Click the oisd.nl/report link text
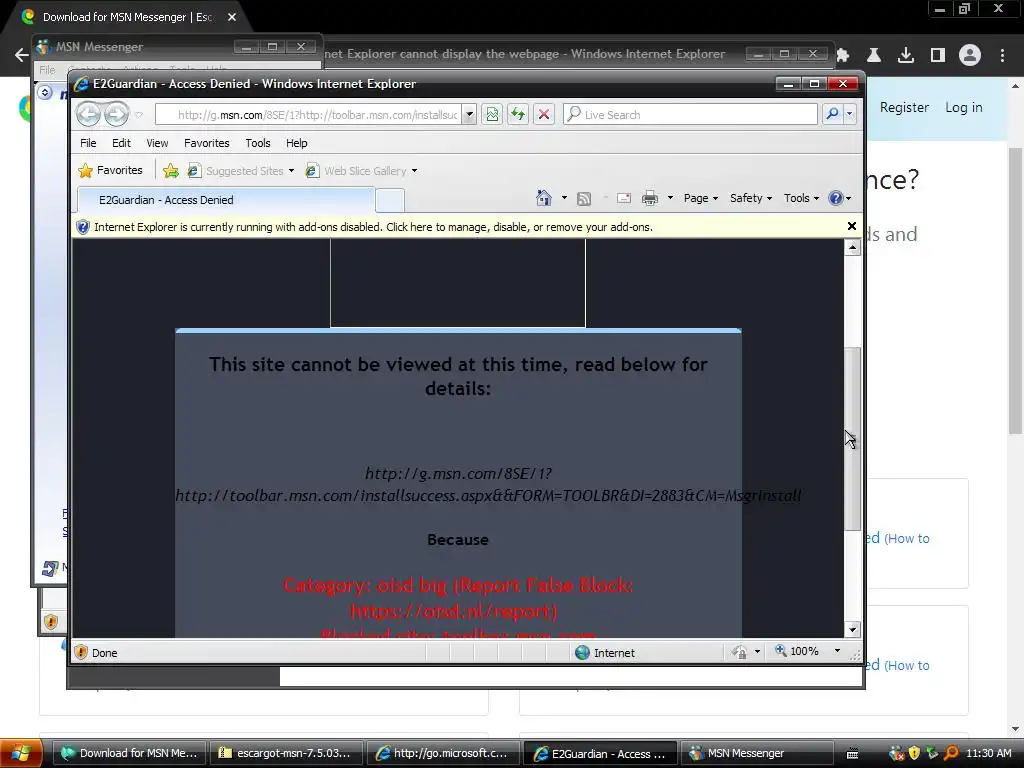The width and height of the screenshot is (1024, 768). click(454, 611)
